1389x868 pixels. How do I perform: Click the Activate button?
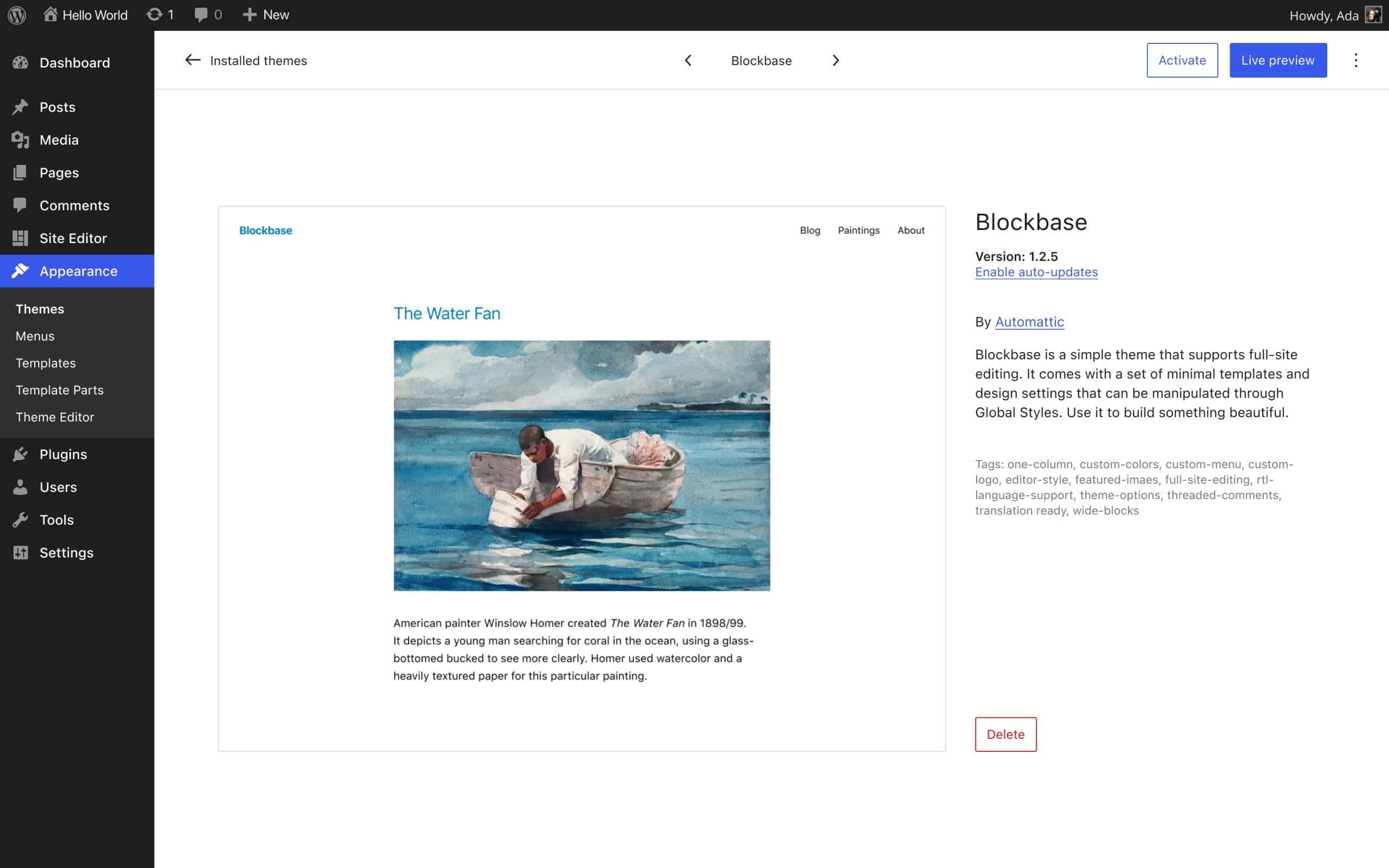tap(1182, 60)
